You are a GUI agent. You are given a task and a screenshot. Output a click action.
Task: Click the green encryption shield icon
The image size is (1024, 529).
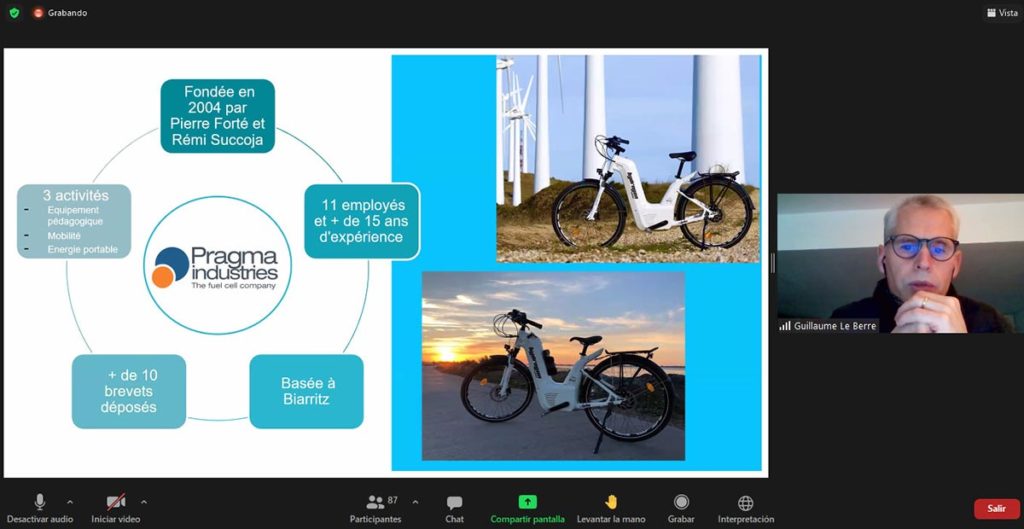click(14, 13)
